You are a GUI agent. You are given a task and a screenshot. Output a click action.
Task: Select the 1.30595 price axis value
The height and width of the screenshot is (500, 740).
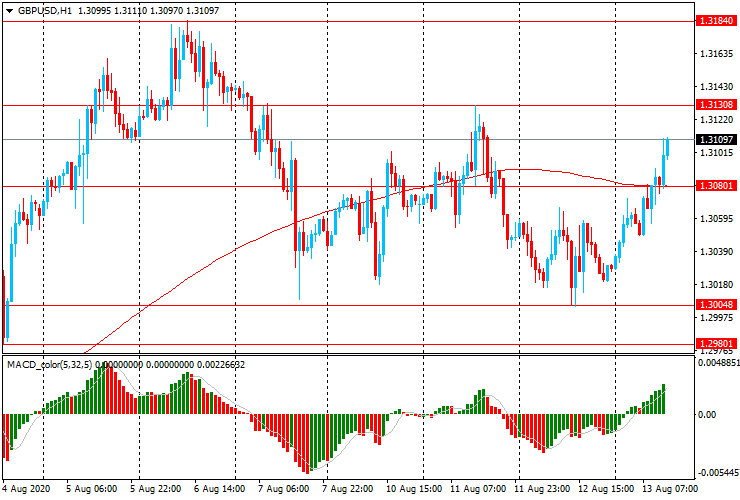click(x=717, y=219)
